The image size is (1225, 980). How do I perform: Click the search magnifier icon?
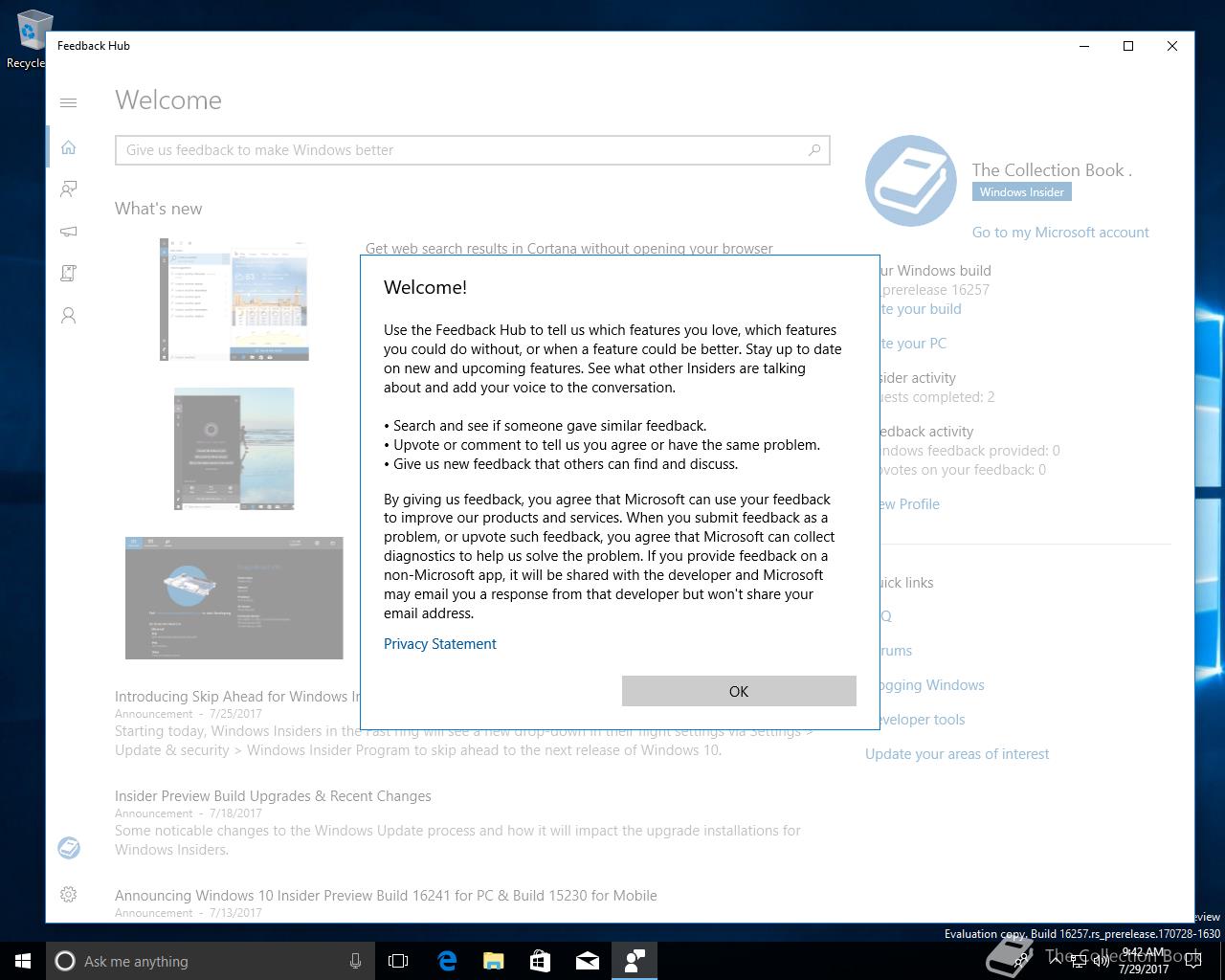click(x=814, y=150)
